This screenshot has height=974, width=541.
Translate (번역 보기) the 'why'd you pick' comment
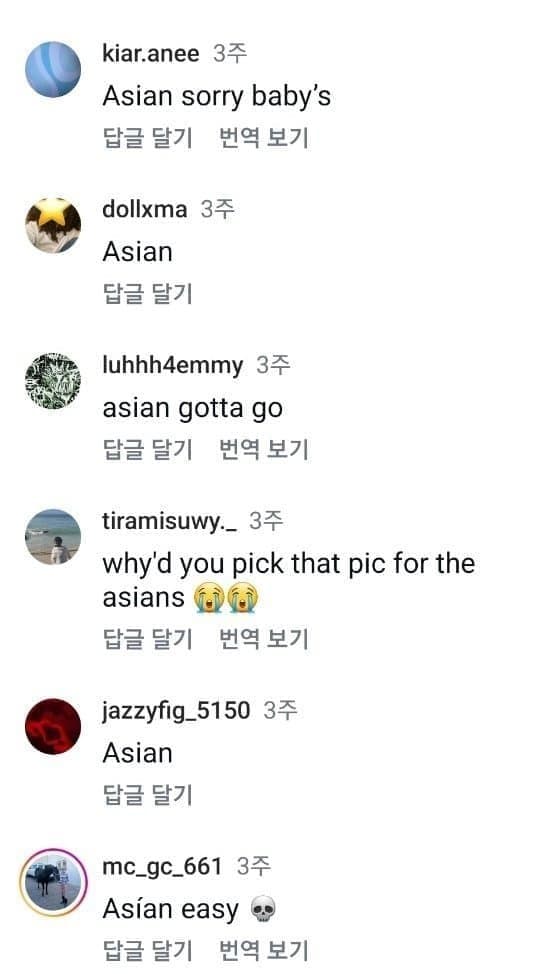263,639
